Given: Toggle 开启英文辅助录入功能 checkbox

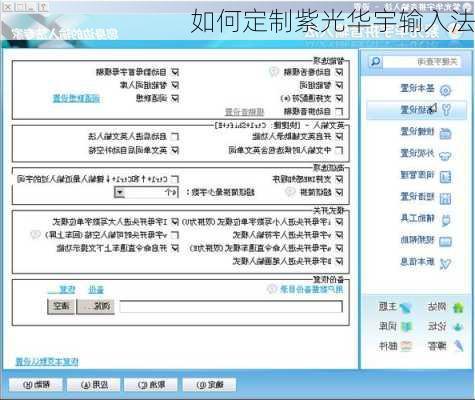Looking at the screenshot, I should click(339, 136).
